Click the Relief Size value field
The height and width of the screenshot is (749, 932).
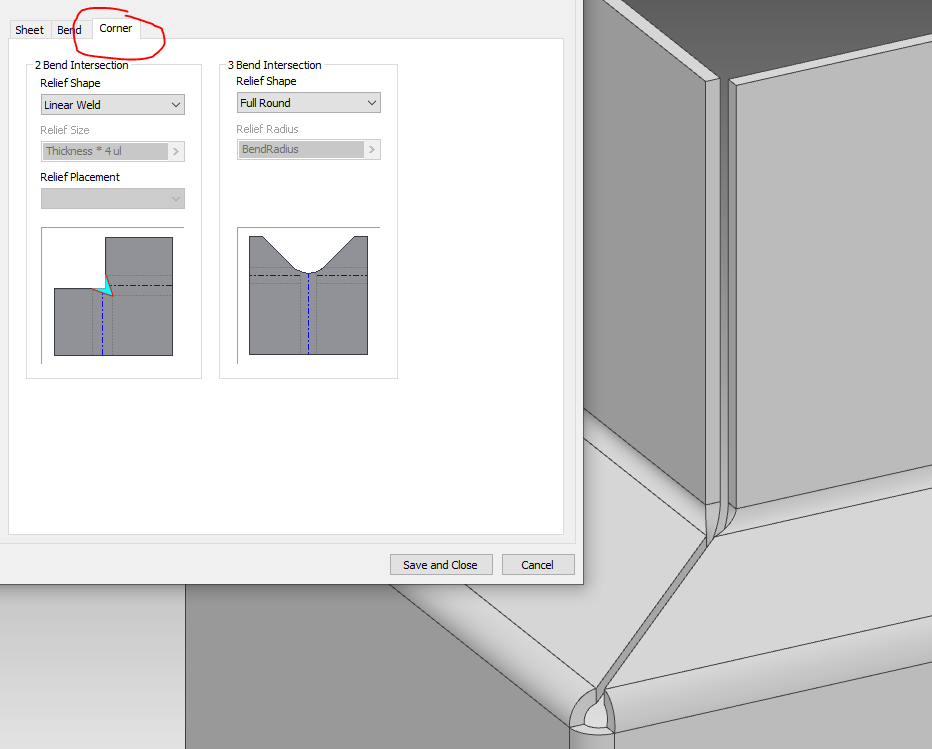click(105, 150)
